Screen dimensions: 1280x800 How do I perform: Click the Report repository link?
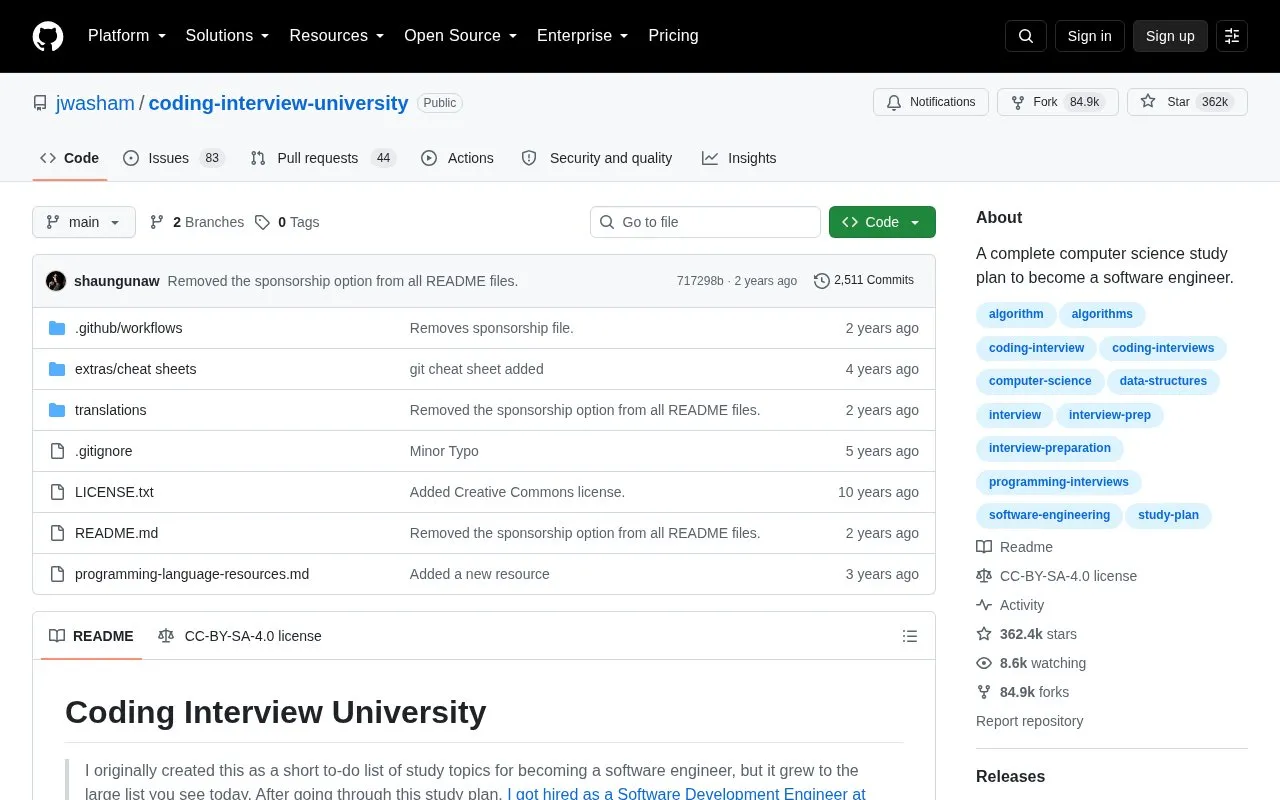[x=1029, y=721]
